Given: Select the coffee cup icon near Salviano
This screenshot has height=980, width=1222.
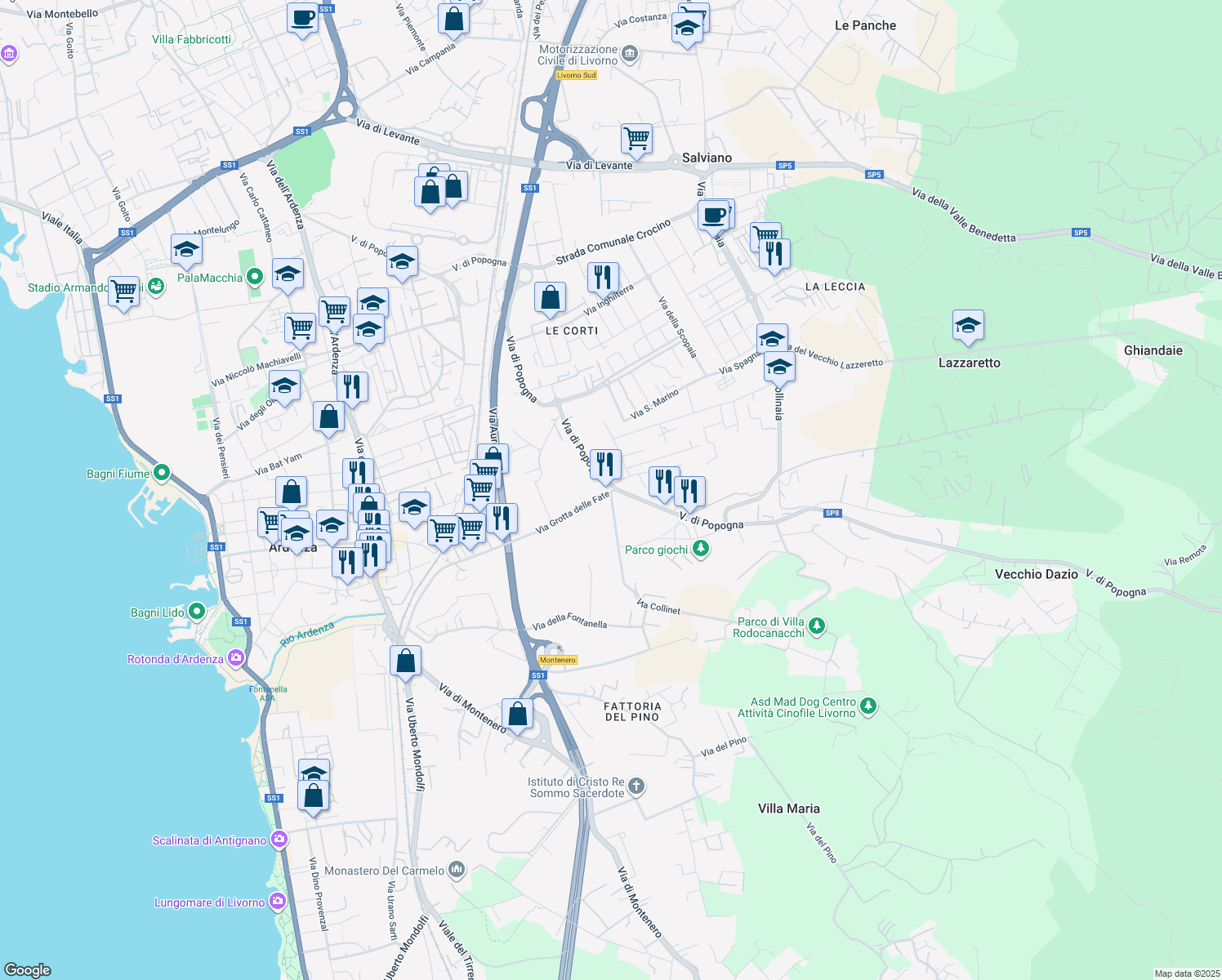Looking at the screenshot, I should pyautogui.click(x=715, y=214).
